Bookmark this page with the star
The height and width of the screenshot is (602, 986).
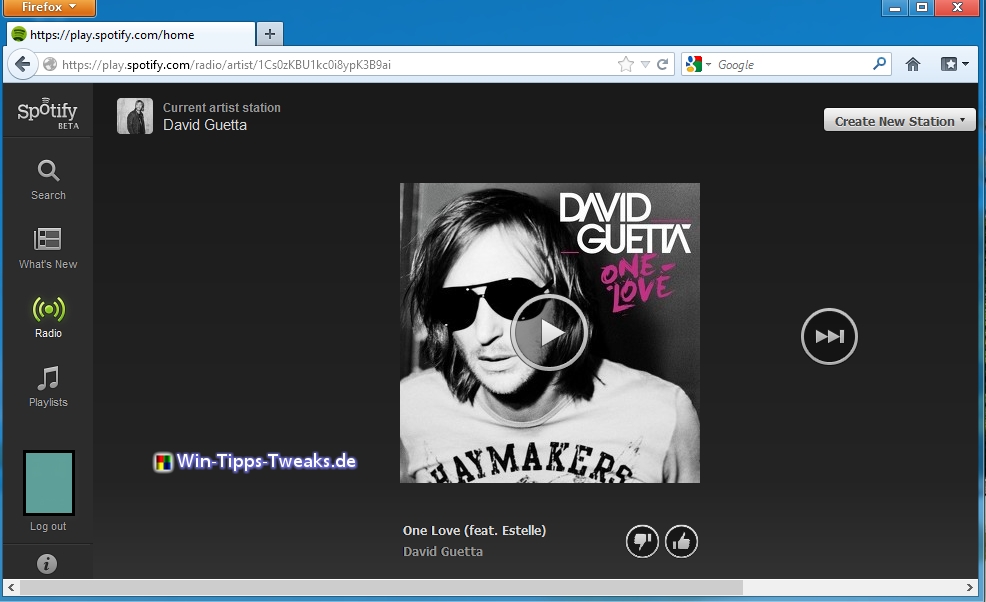coord(626,64)
